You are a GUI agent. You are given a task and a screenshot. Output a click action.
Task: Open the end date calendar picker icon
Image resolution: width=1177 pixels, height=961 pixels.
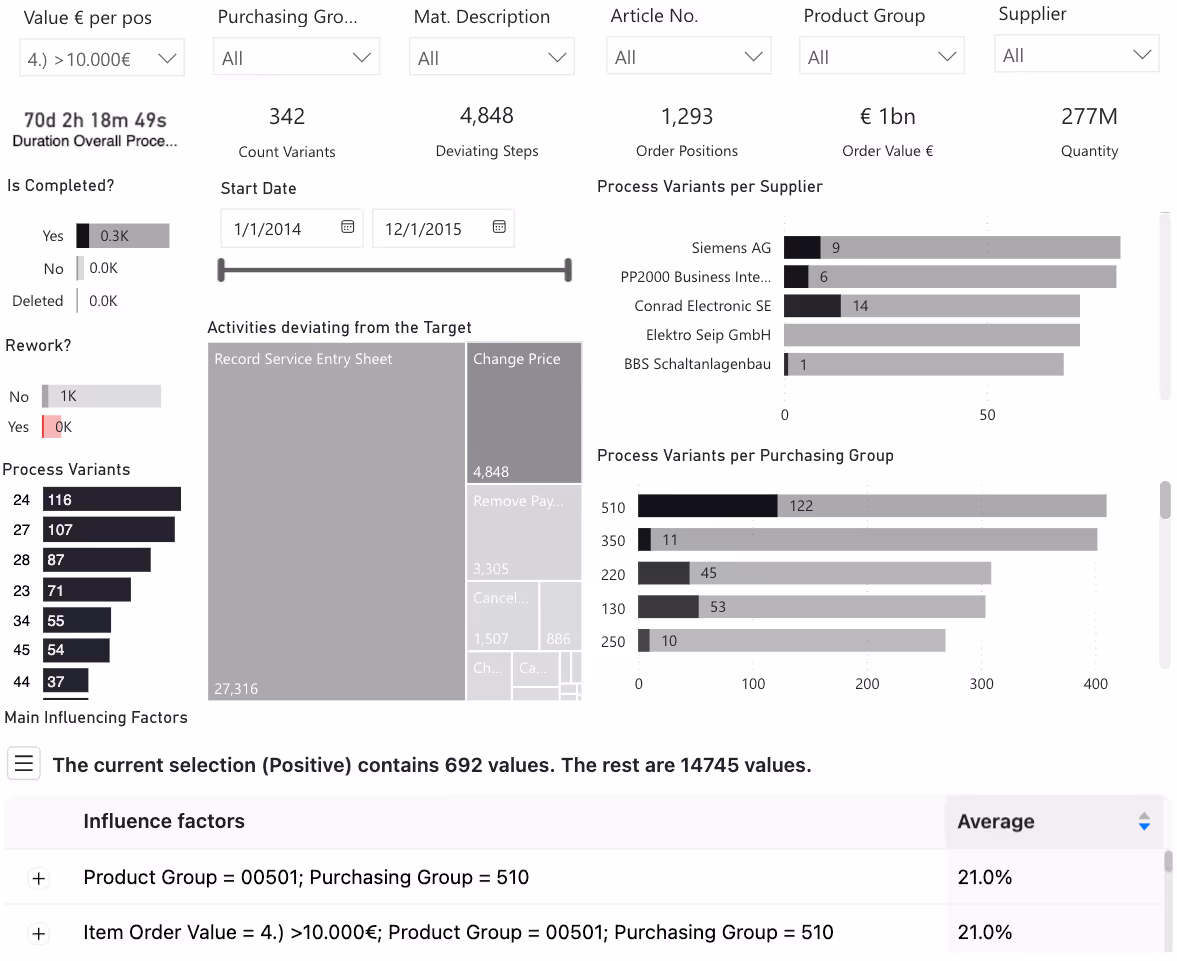499,227
